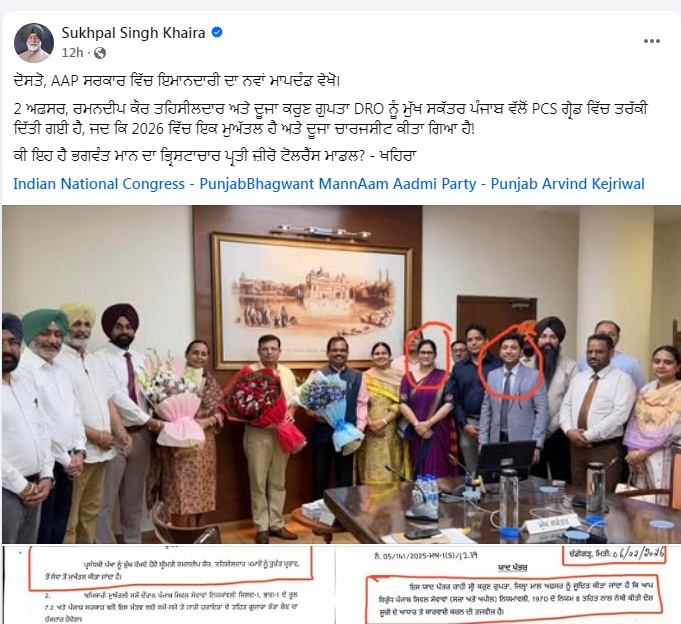Click the globe public-audience icon
The image size is (681, 624).
(x=100, y=53)
